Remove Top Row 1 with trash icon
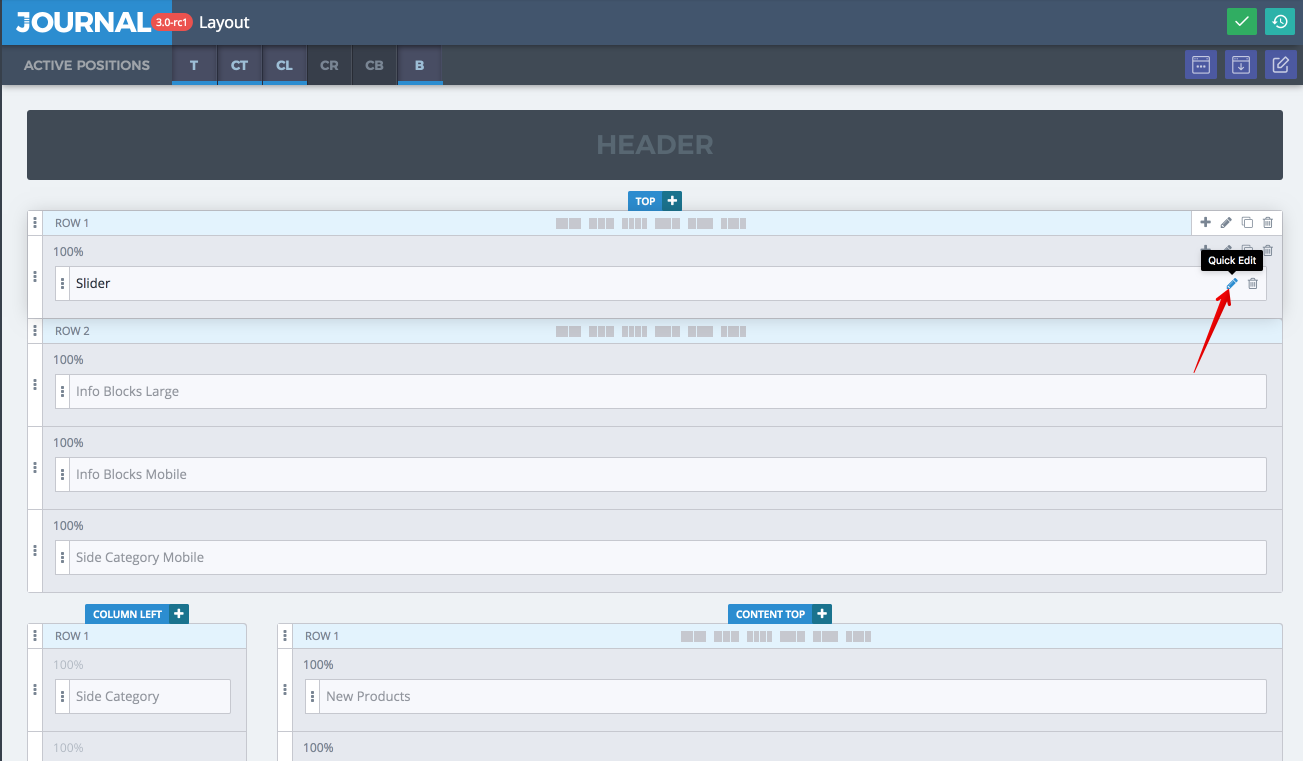 (1268, 223)
